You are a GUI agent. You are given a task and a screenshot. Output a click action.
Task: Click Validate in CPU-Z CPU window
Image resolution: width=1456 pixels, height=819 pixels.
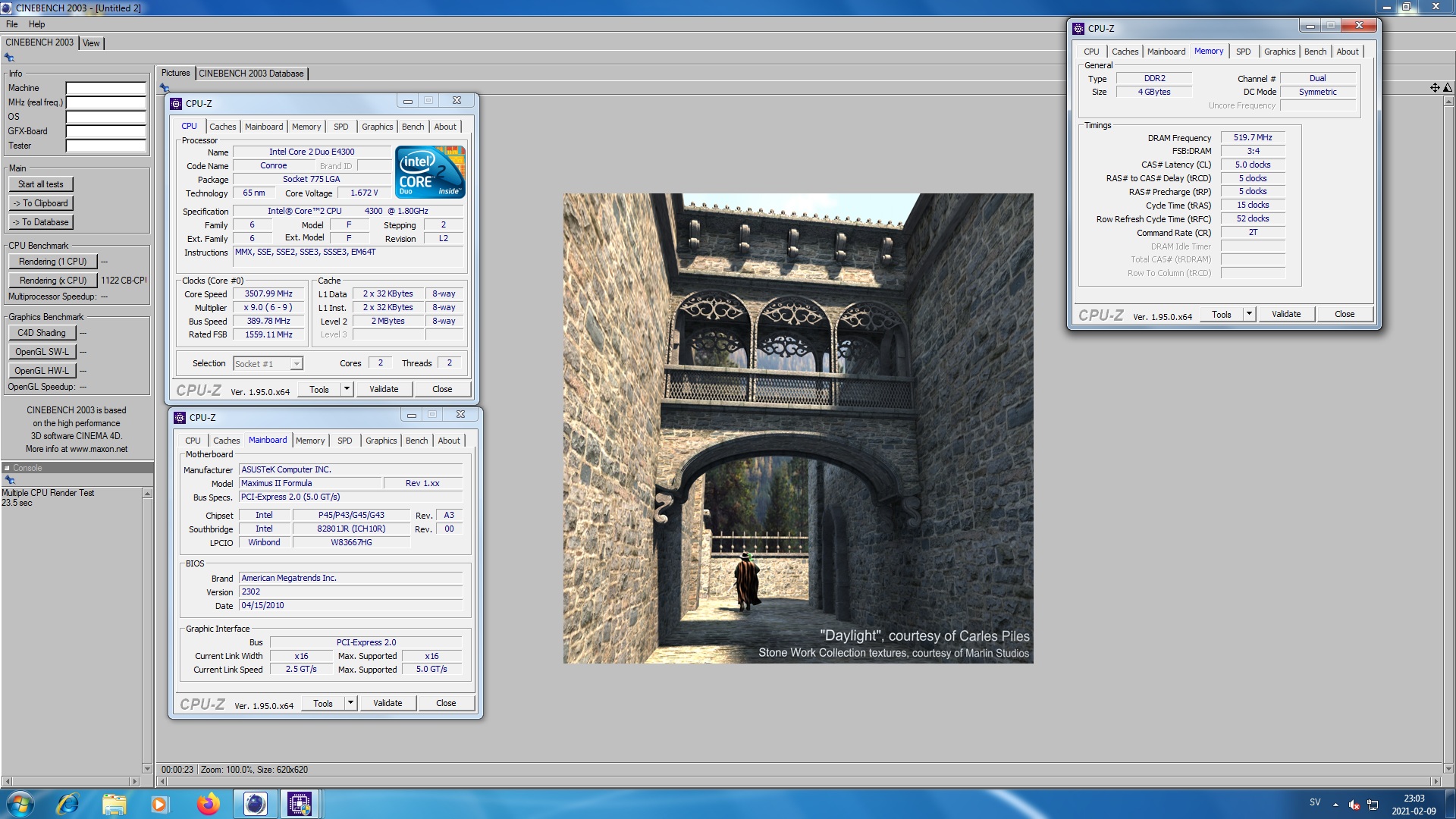click(x=384, y=389)
